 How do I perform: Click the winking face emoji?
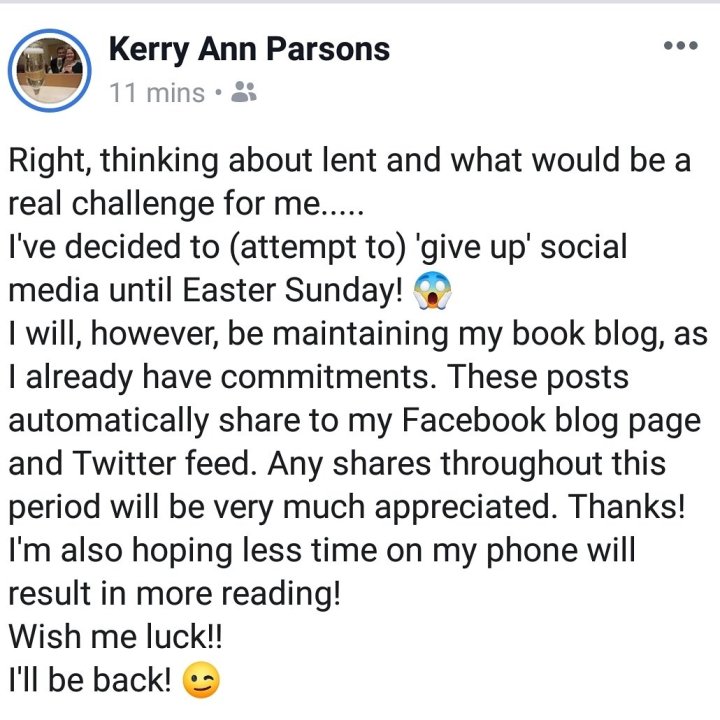tap(202, 680)
